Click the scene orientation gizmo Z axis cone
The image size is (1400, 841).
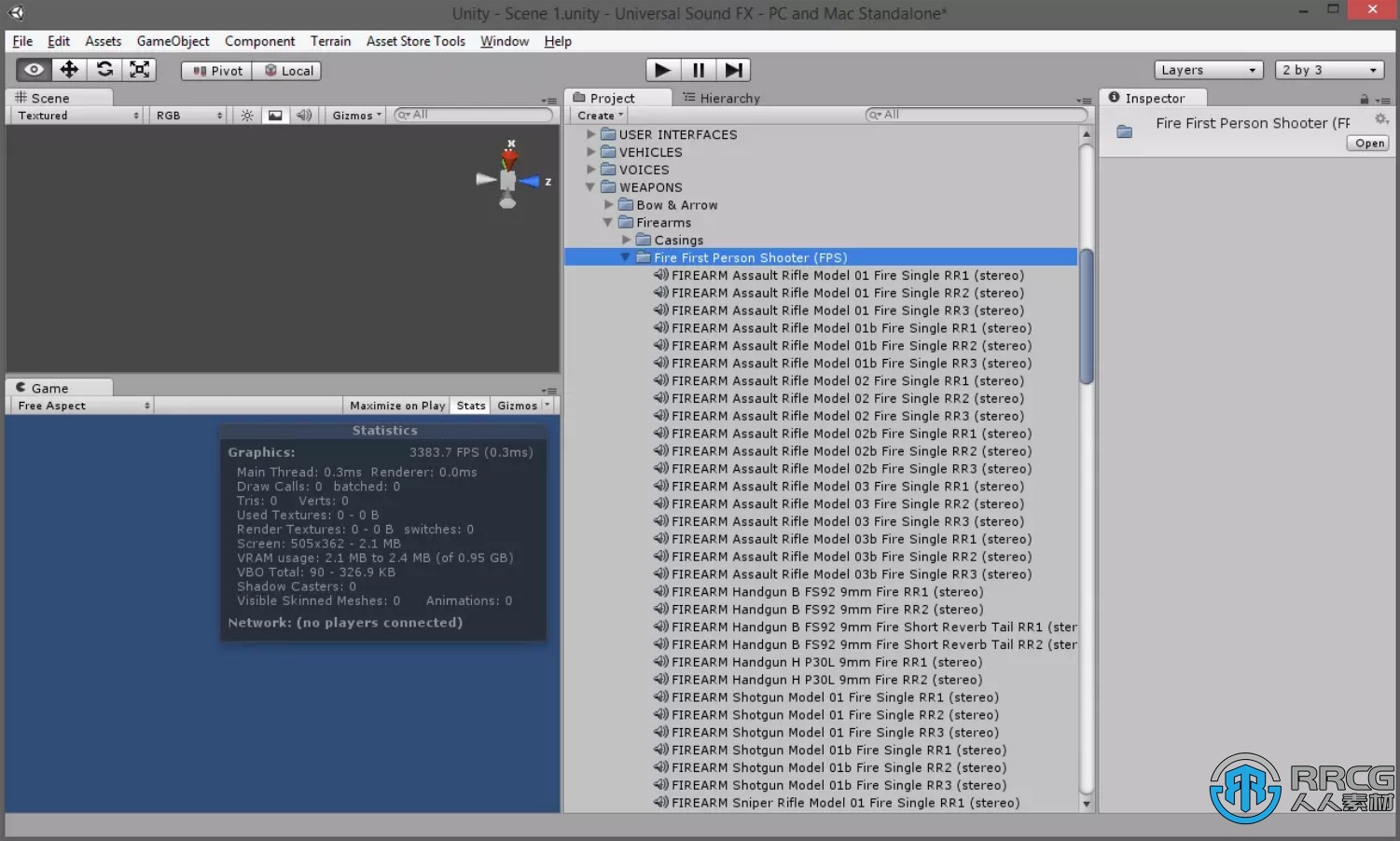point(531,182)
